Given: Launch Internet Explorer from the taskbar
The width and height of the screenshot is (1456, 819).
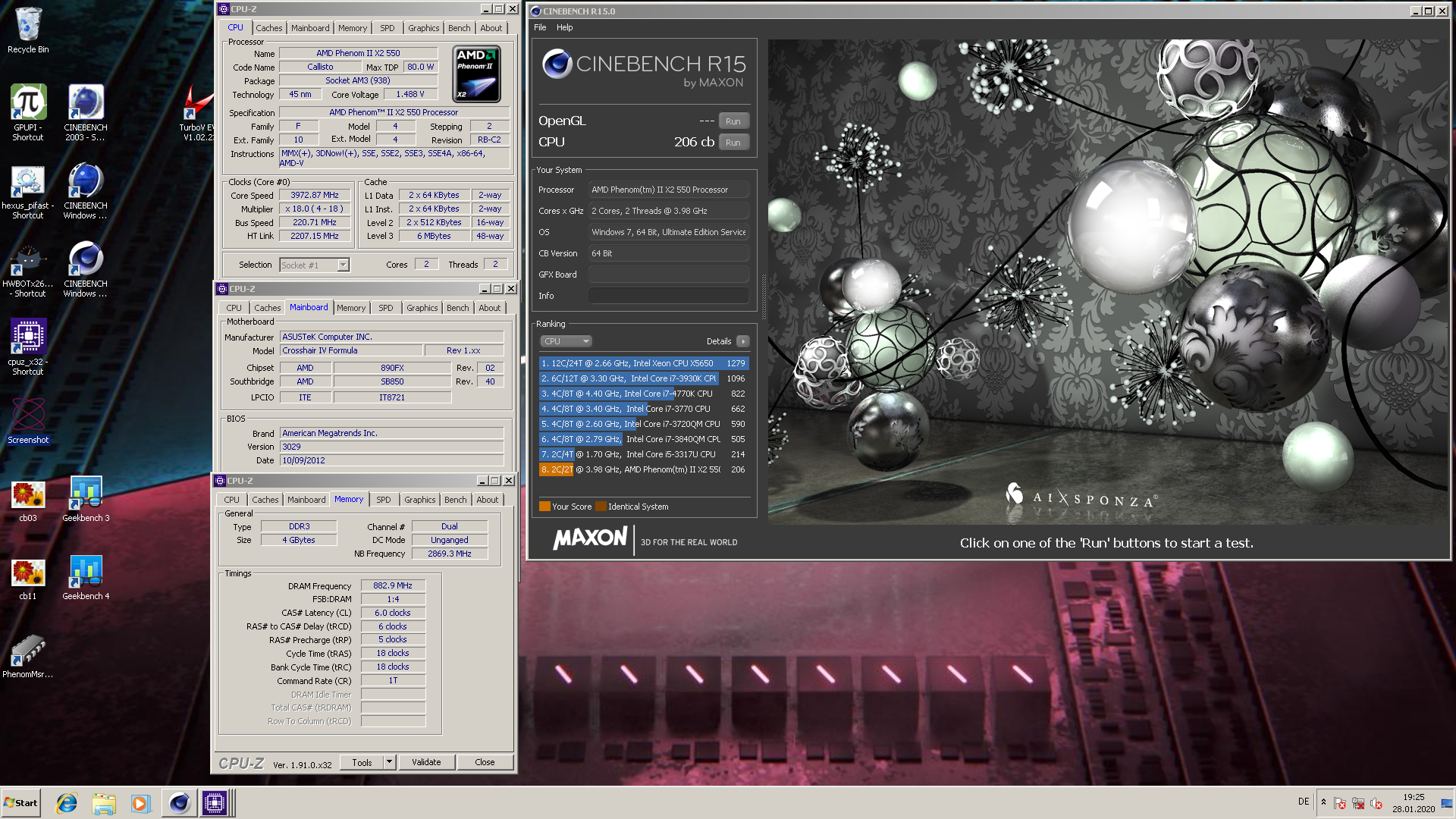Looking at the screenshot, I should [x=67, y=803].
